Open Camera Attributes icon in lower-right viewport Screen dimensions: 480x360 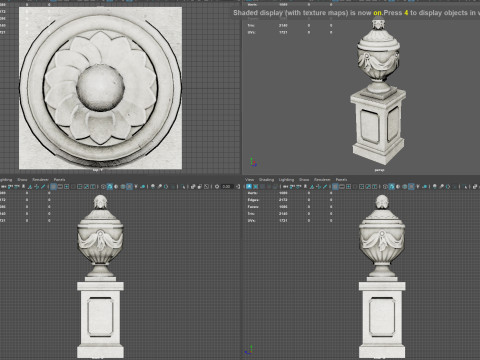[x=298, y=187]
